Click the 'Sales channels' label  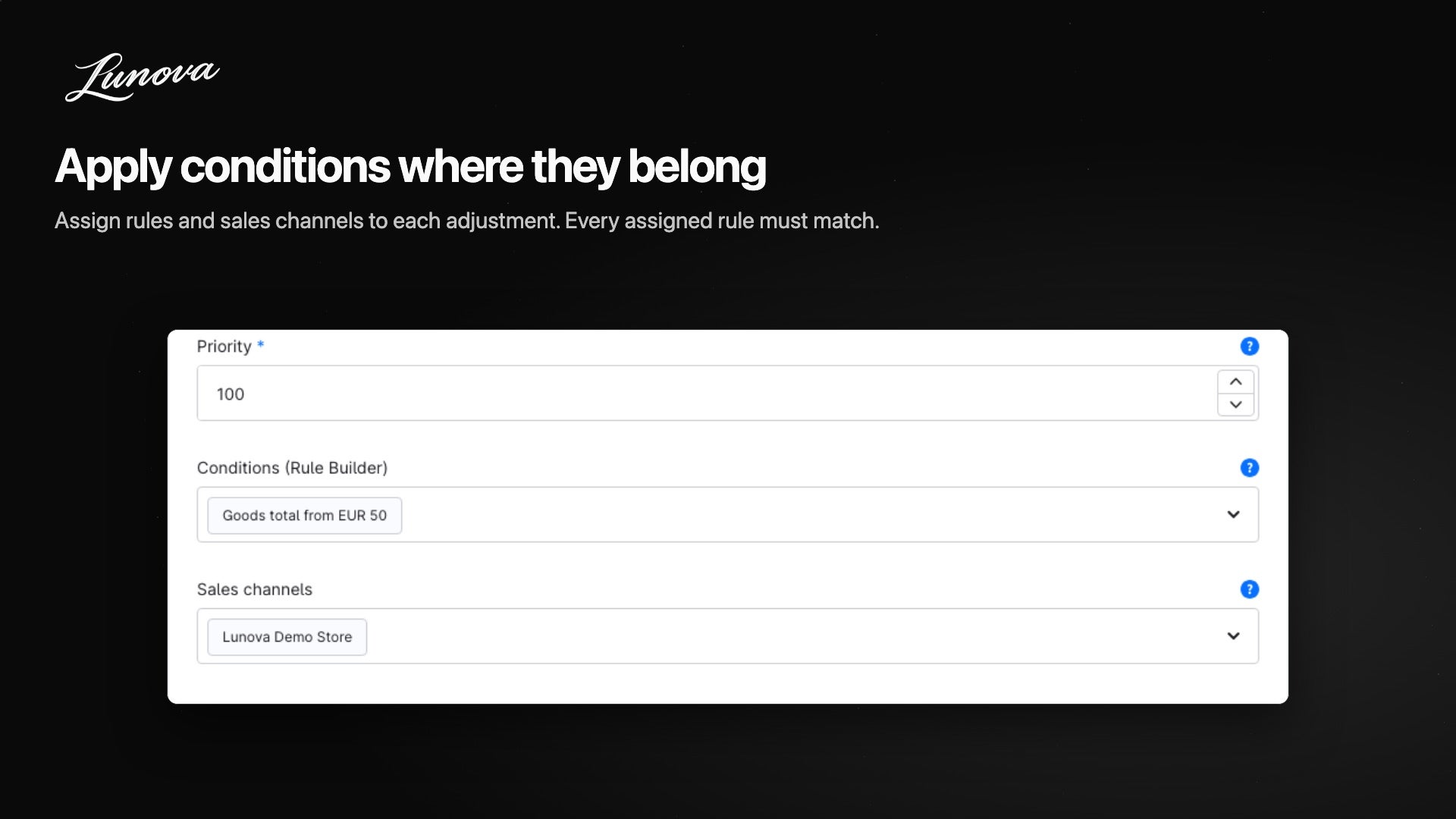(x=254, y=589)
